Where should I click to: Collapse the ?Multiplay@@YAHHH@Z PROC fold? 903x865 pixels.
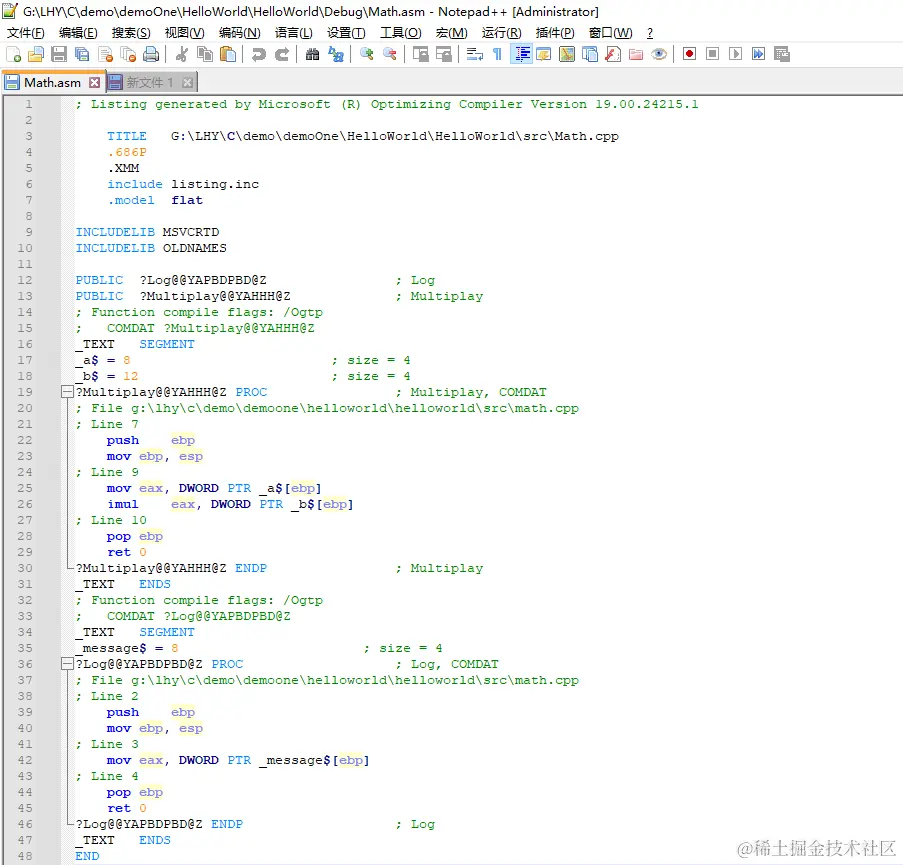coord(67,392)
